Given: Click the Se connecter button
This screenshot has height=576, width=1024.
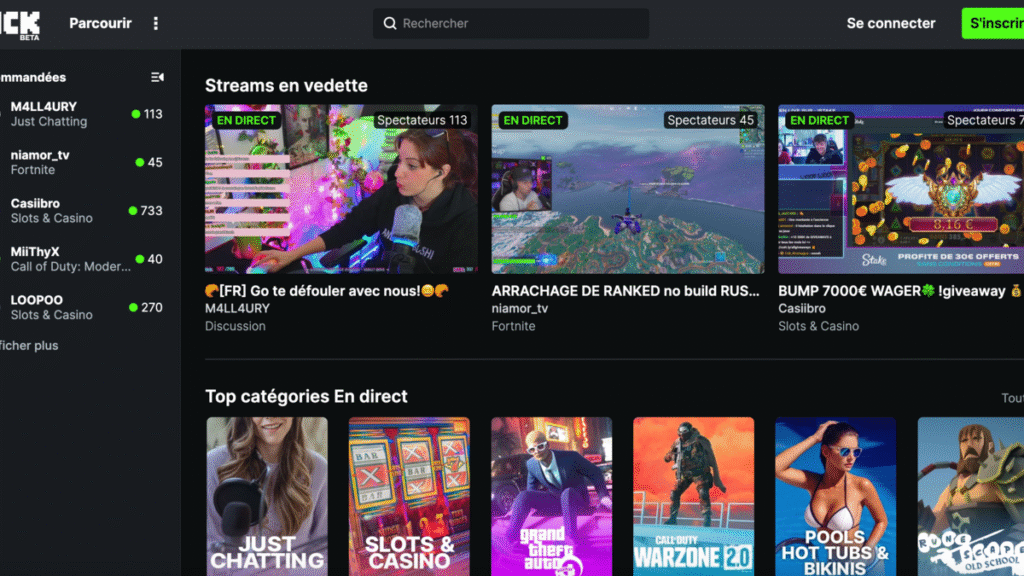Looking at the screenshot, I should [x=890, y=24].
